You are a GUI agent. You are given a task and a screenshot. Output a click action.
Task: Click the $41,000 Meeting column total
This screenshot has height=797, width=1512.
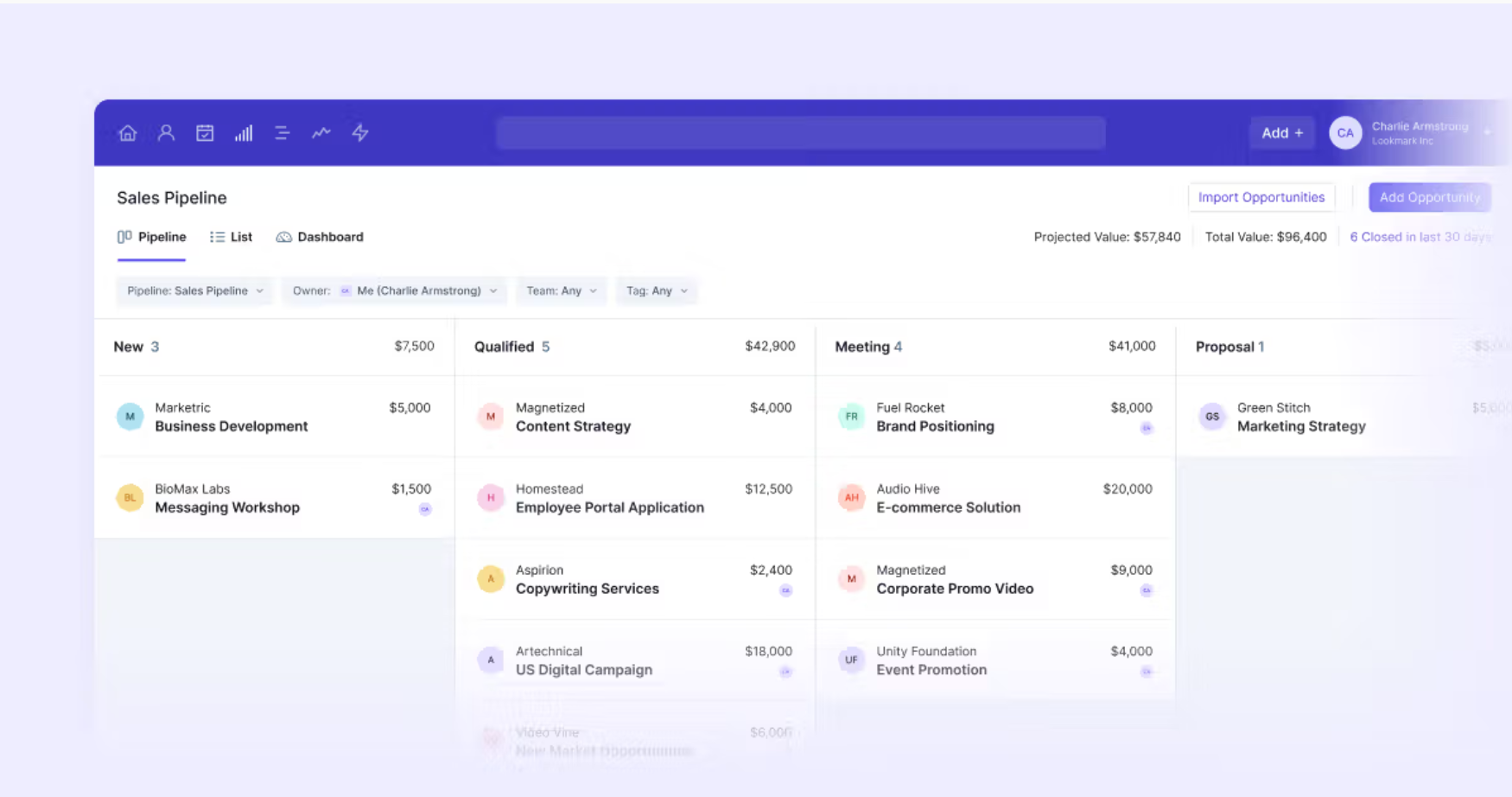point(1132,346)
